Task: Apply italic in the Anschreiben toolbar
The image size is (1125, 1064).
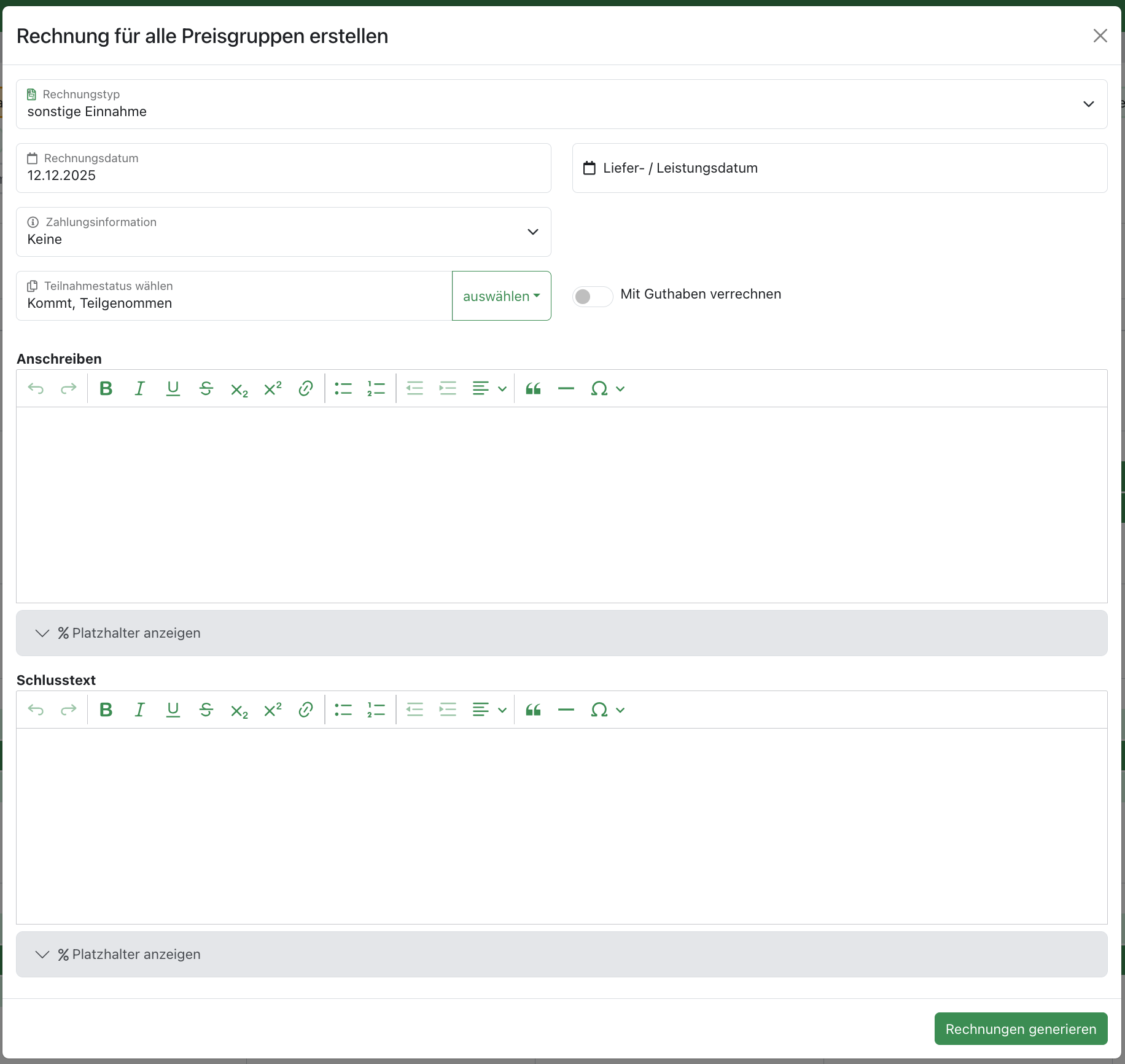Action: click(x=139, y=388)
